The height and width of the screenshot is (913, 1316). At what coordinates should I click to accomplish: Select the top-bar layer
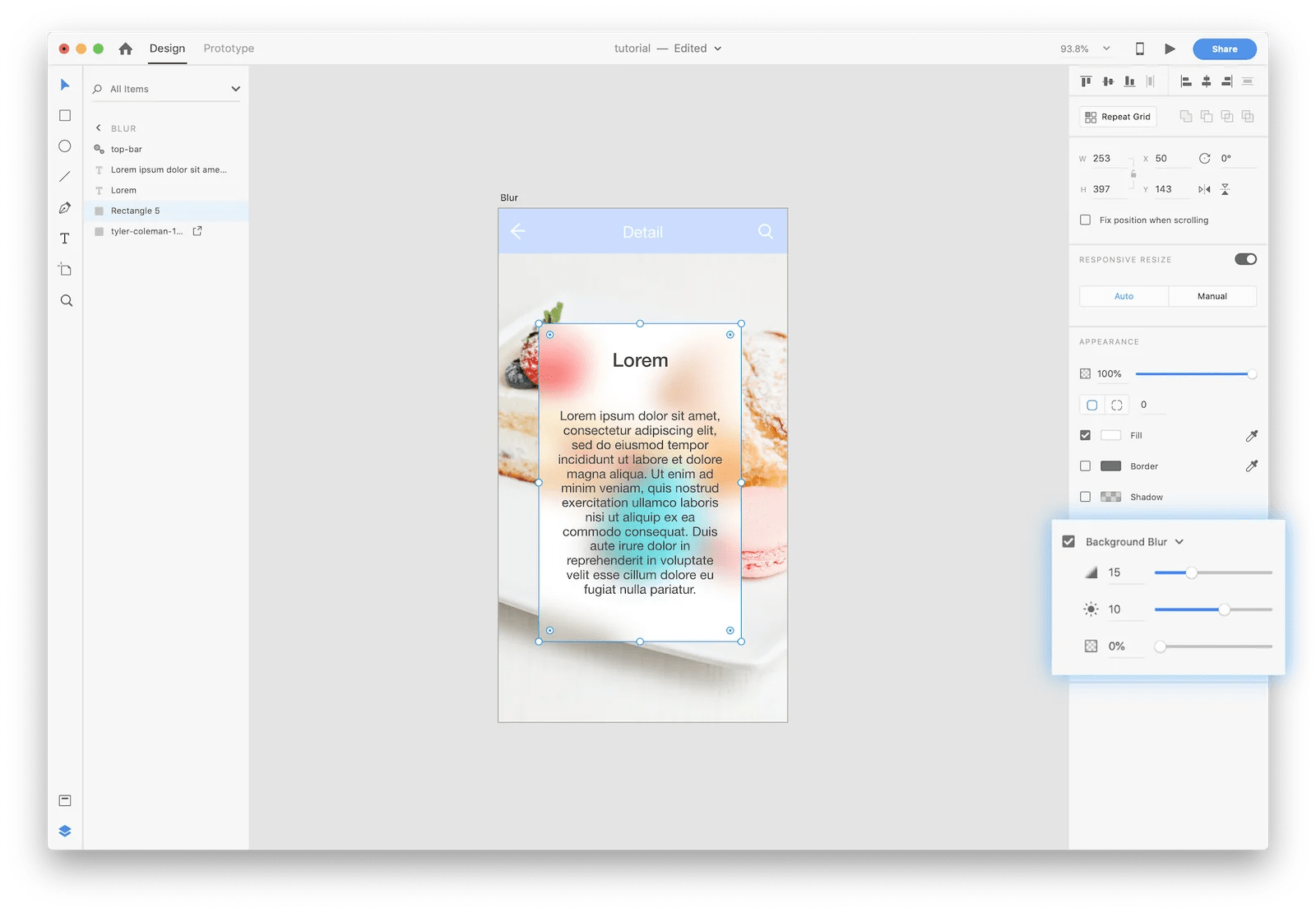[166, 149]
